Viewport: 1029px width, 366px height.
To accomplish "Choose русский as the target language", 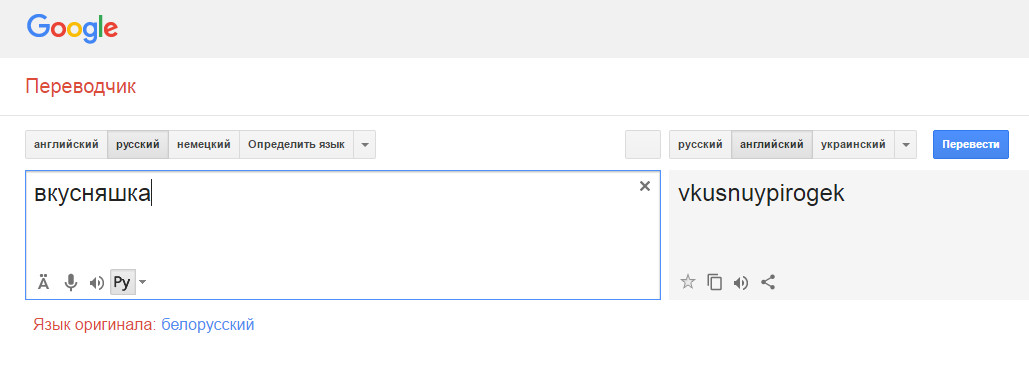I will pyautogui.click(x=700, y=144).
